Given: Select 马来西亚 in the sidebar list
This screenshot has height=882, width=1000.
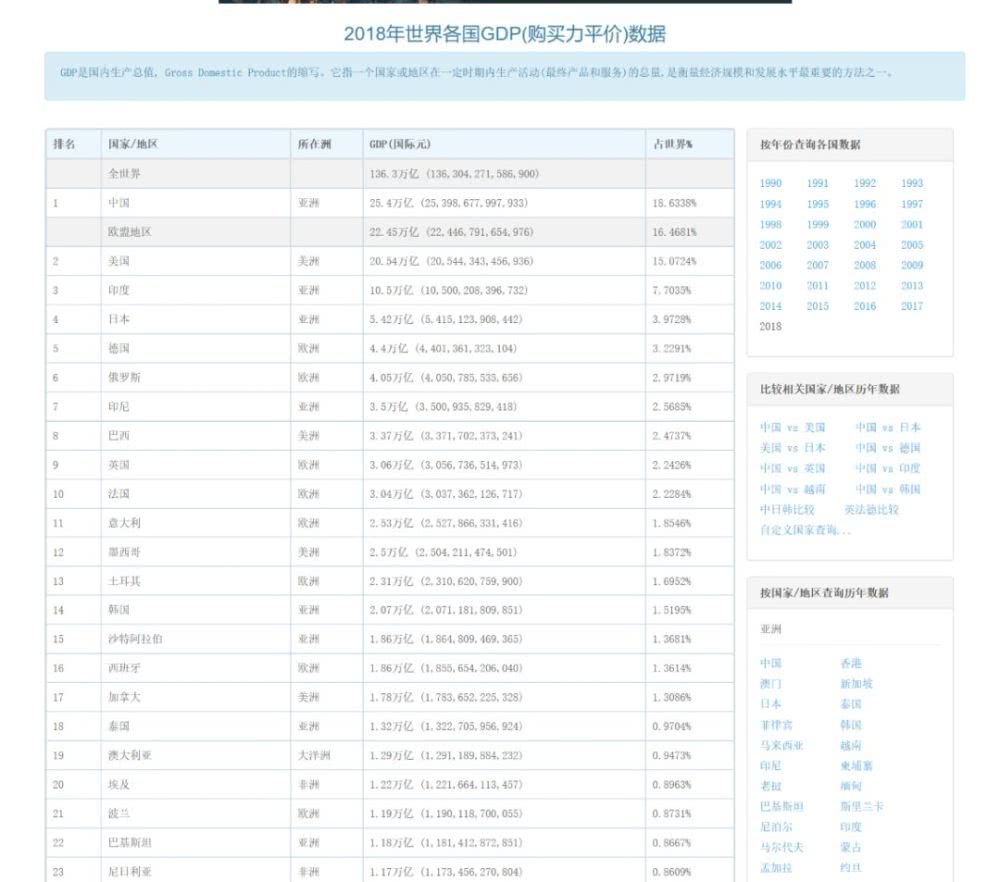Looking at the screenshot, I should pos(782,746).
